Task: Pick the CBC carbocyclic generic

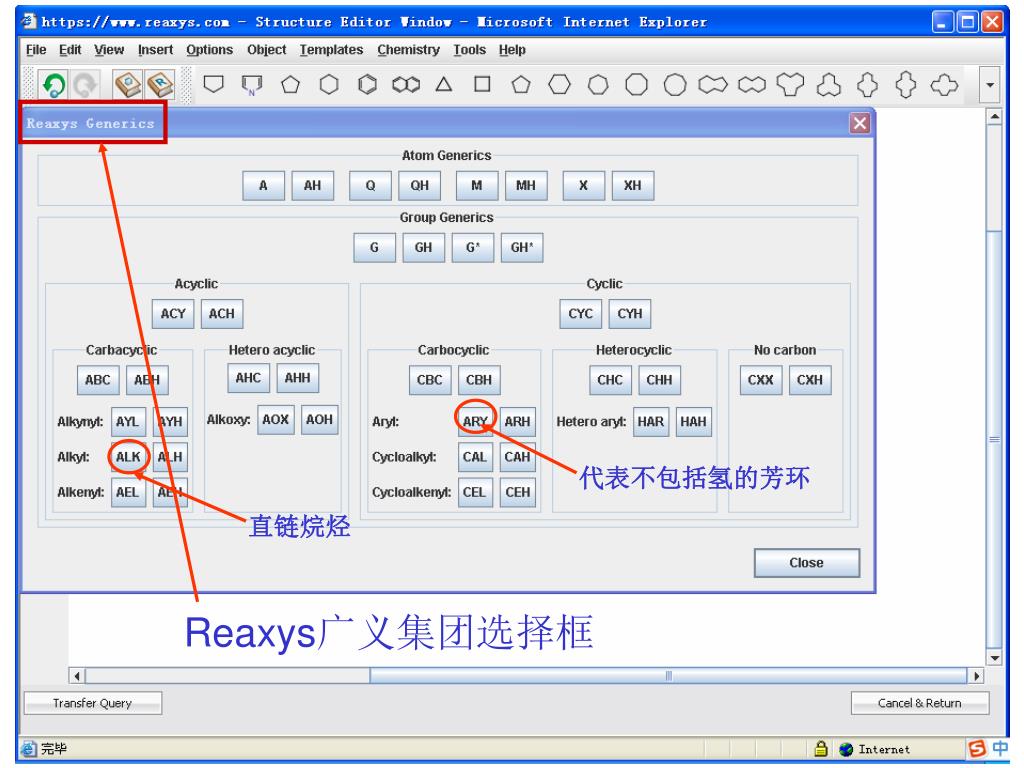Action: [430, 380]
